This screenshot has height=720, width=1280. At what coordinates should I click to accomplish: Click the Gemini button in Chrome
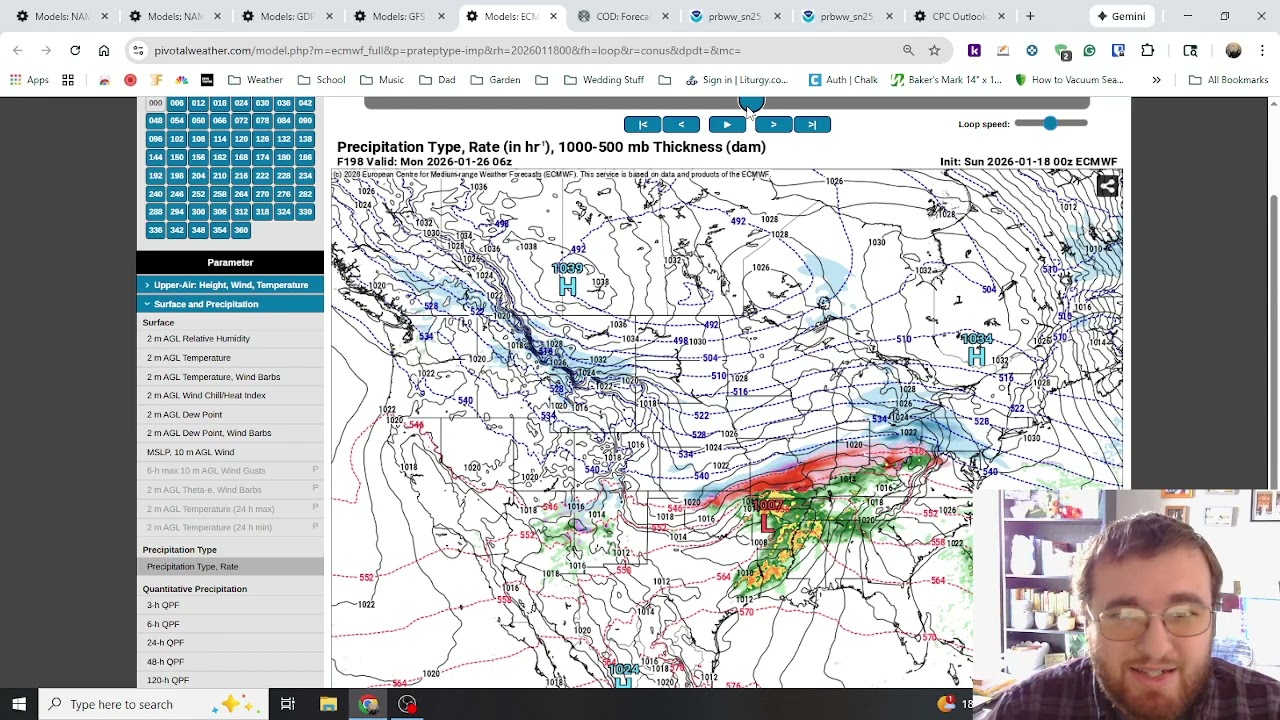[x=1120, y=16]
